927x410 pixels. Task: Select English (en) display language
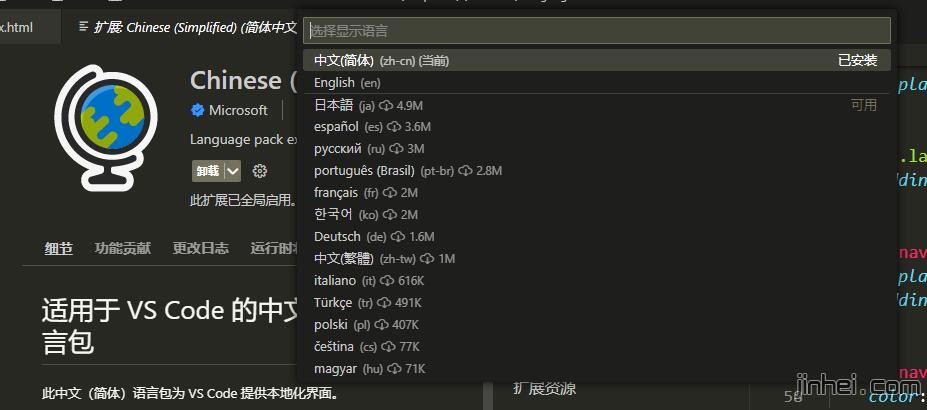(597, 83)
